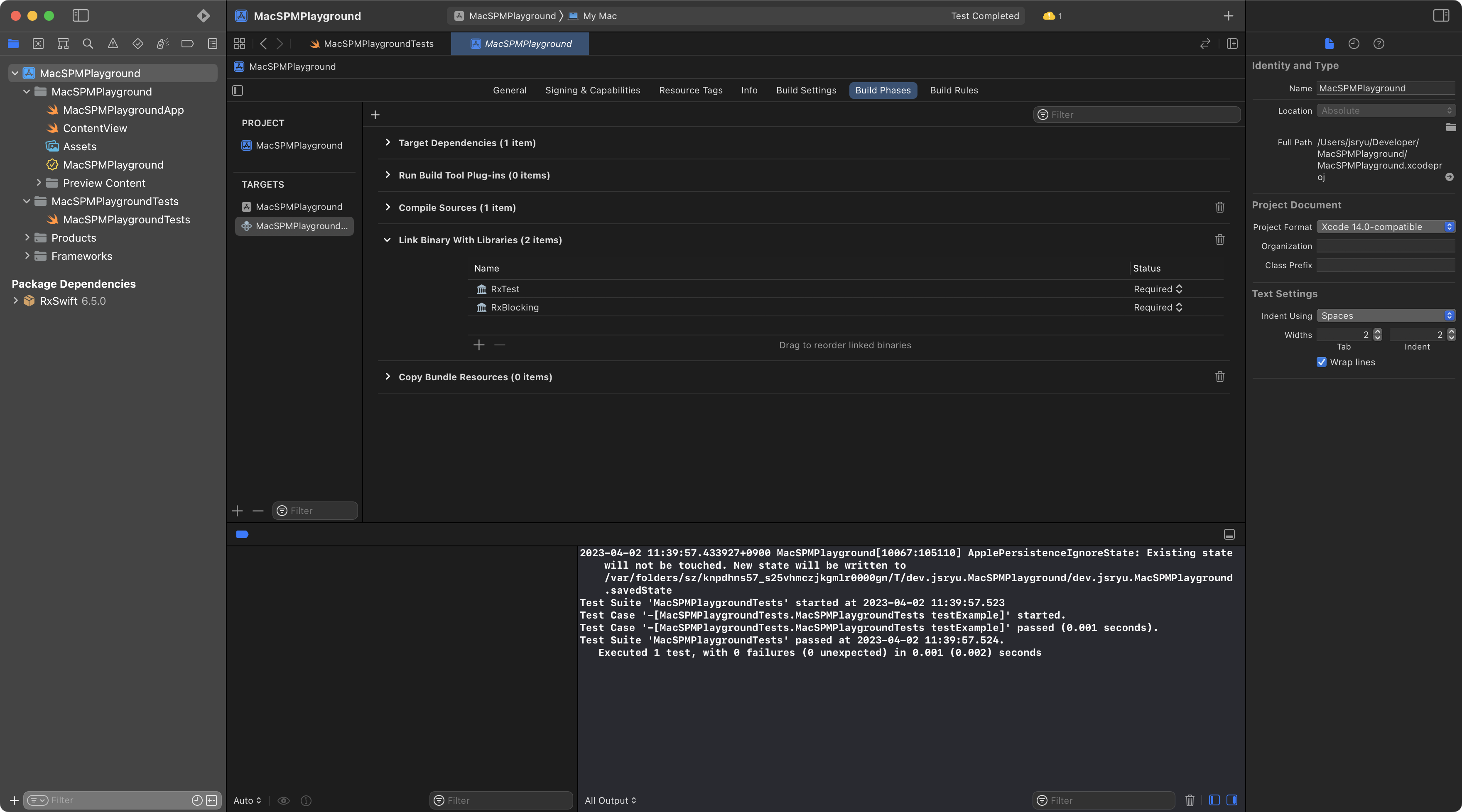1462x812 pixels.
Task: Delete the Link Binary With Libraries phase
Action: point(1220,240)
